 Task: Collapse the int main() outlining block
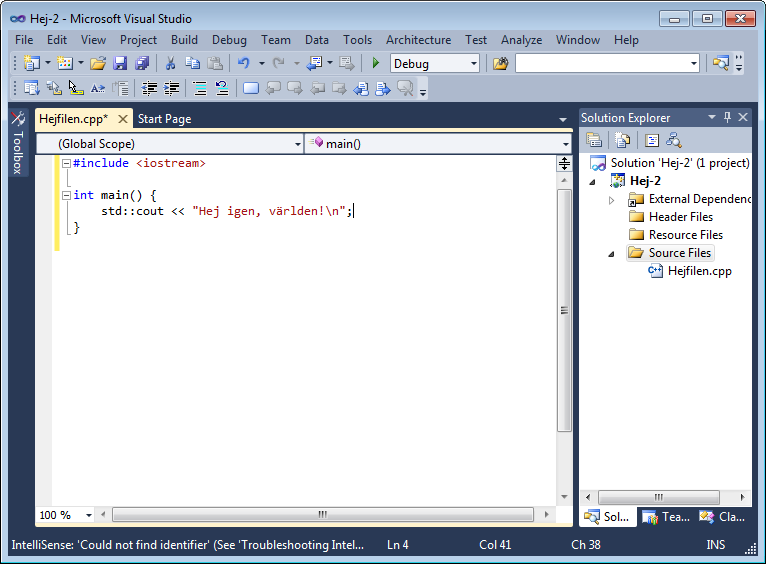click(x=66, y=196)
